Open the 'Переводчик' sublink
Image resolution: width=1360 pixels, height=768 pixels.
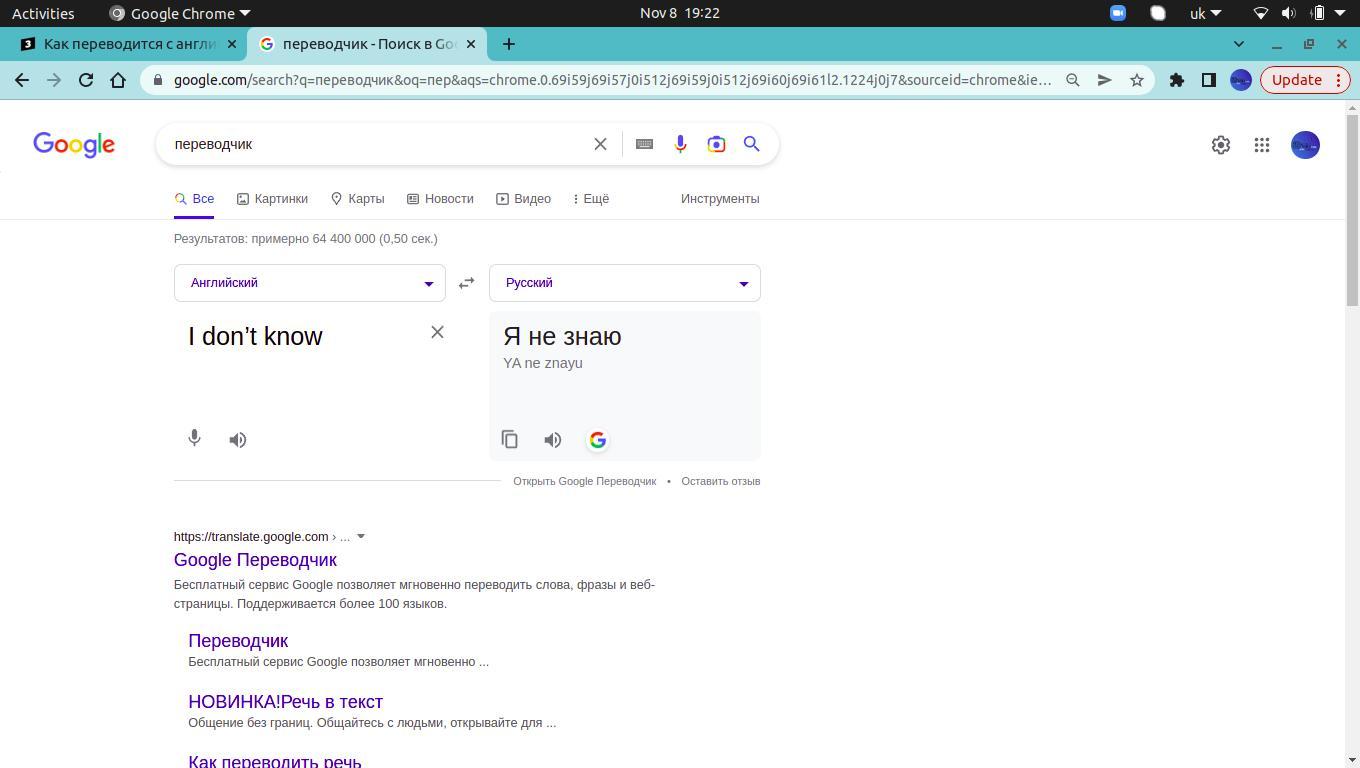(x=238, y=641)
